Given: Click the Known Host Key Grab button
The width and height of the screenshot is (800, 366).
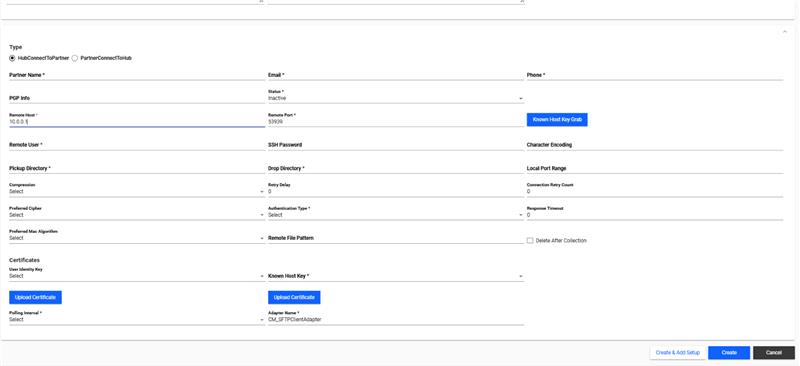Looking at the screenshot, I should (557, 119).
